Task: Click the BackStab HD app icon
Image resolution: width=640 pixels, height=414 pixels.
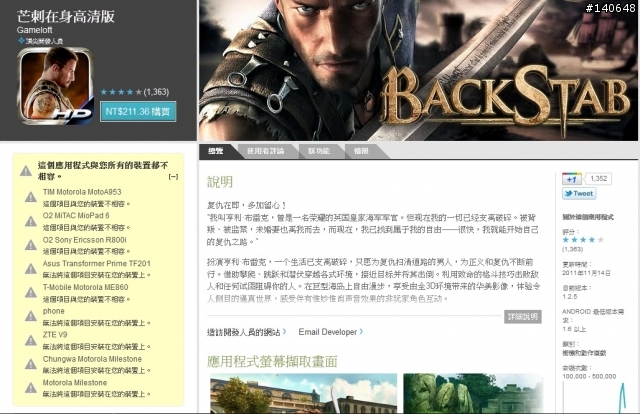Action: pos(55,85)
